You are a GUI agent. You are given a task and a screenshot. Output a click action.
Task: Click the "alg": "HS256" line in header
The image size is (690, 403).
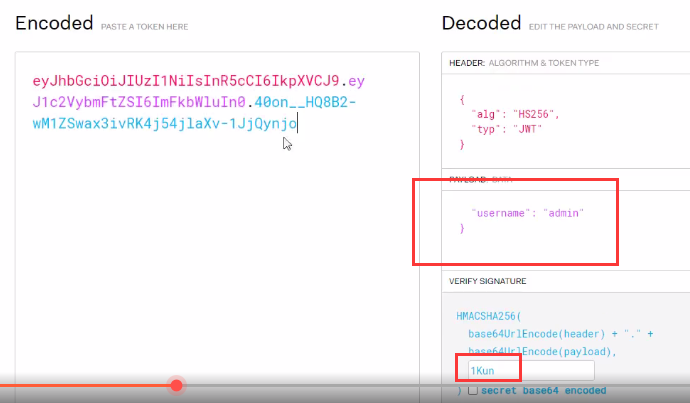pyautogui.click(x=517, y=115)
